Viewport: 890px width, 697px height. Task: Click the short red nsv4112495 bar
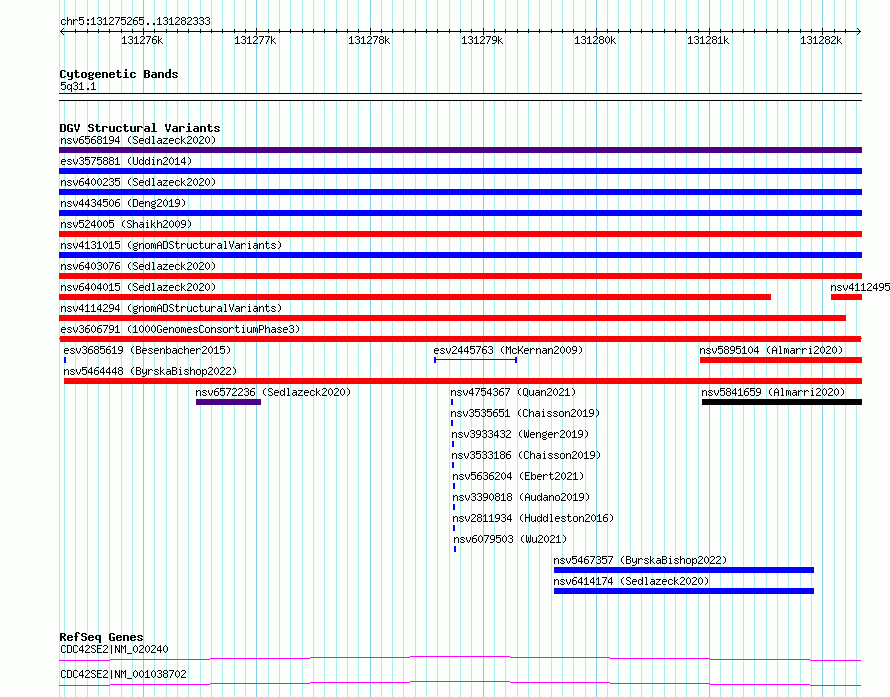[846, 297]
